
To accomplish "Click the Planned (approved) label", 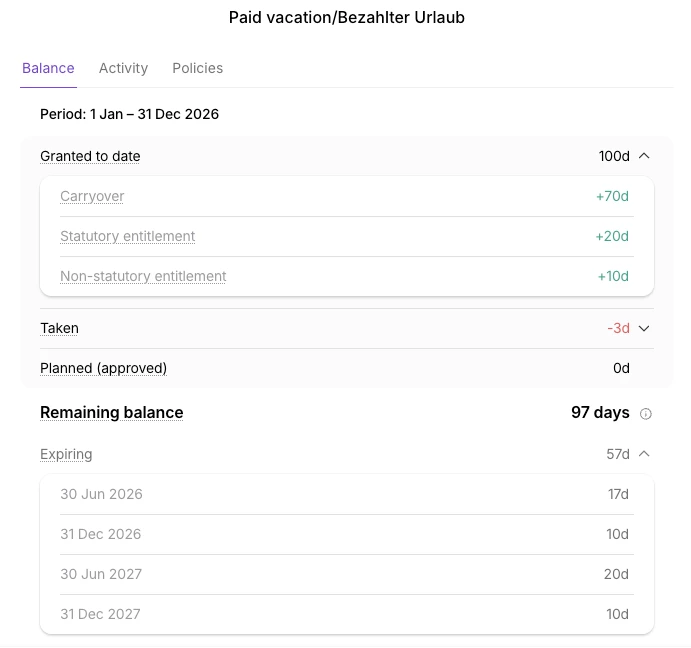I will pos(103,368).
